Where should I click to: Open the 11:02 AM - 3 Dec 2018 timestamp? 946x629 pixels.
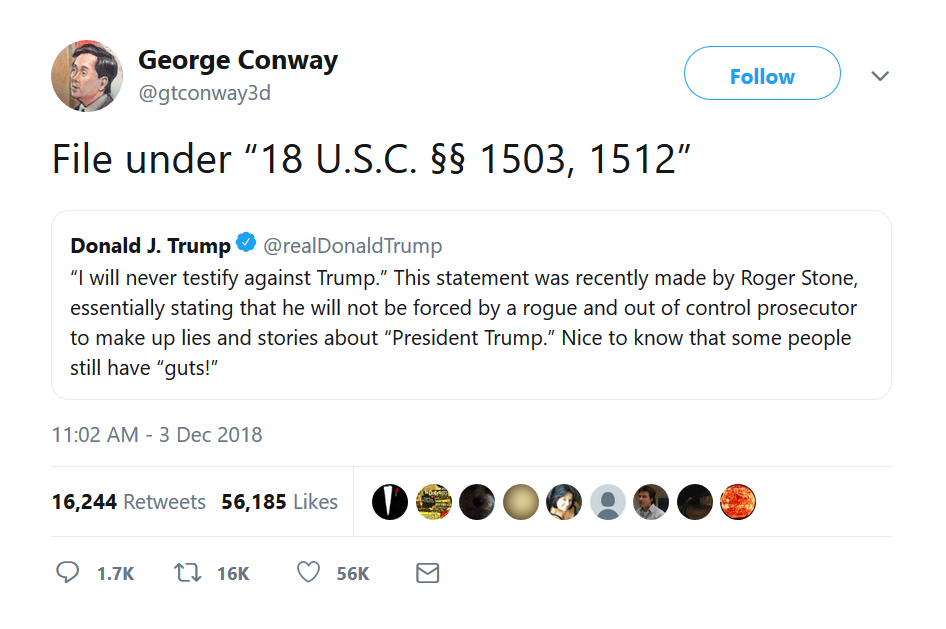(157, 435)
